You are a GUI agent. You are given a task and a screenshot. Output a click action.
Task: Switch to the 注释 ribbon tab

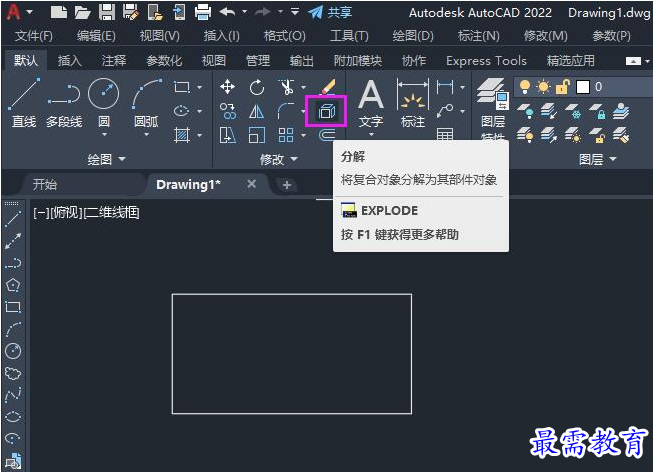[x=113, y=61]
